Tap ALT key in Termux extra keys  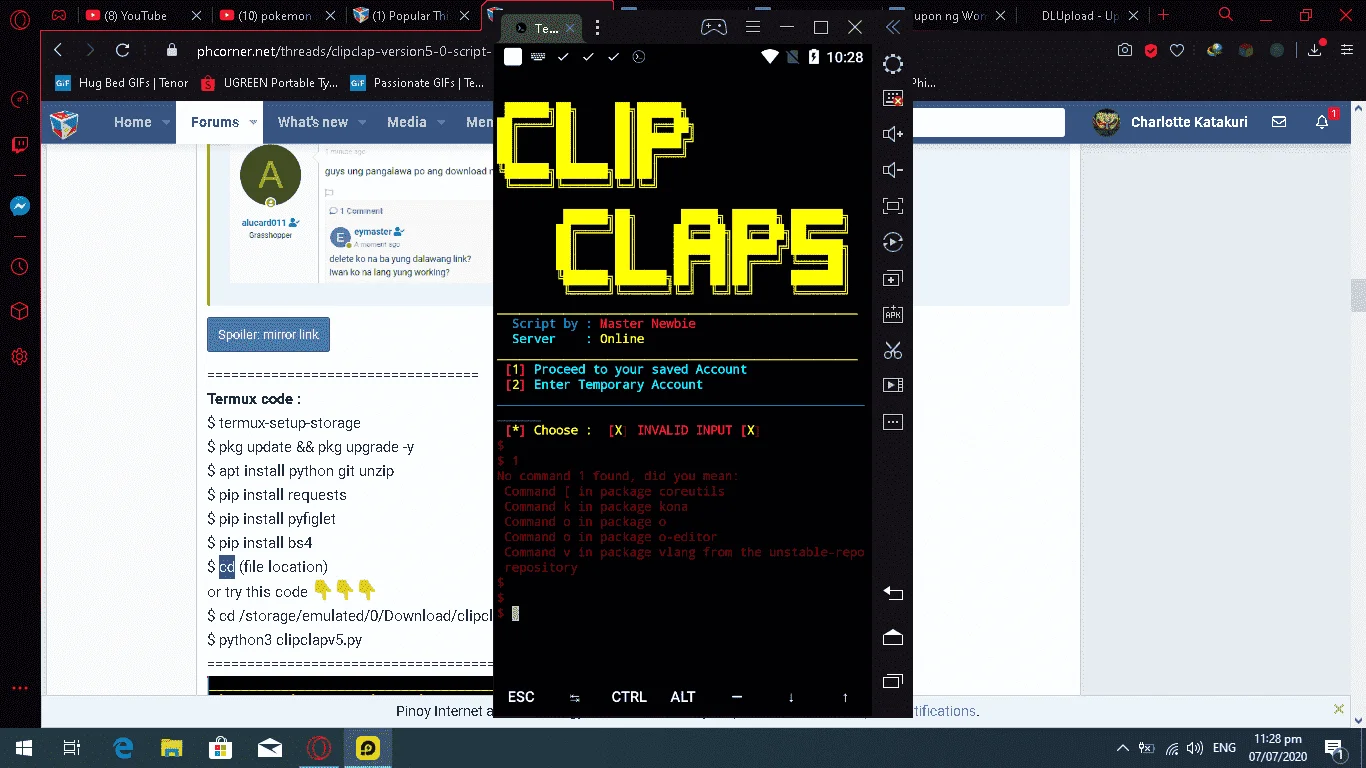(x=683, y=697)
